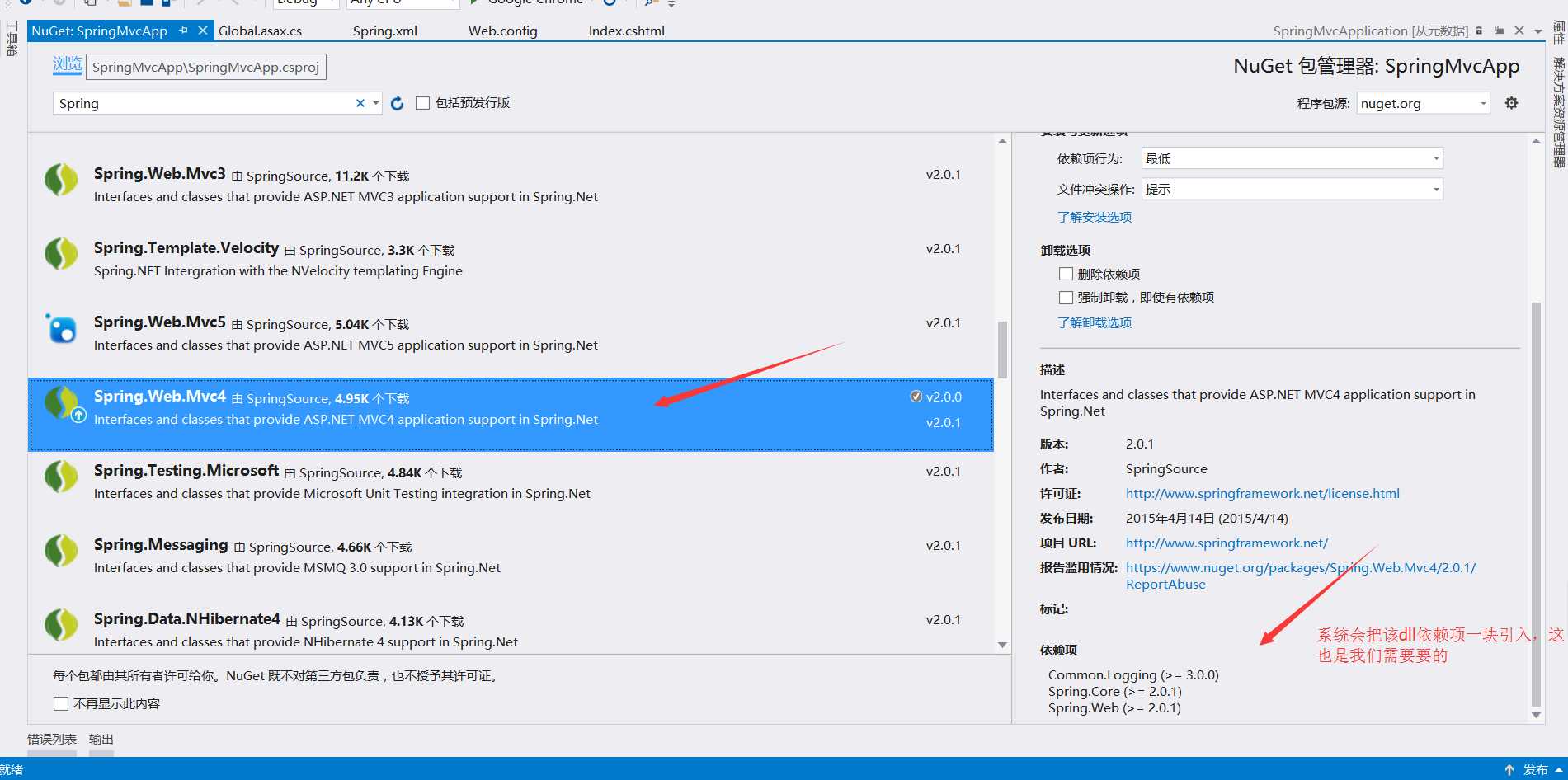This screenshot has height=780, width=1568.
Task: Check the 删除依赖项 option
Action: 1066,274
